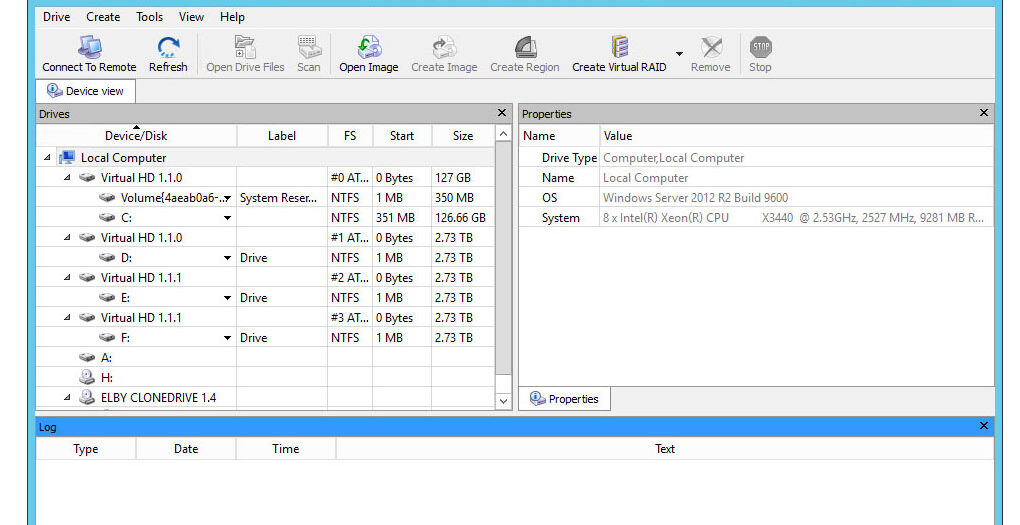Sort by the FS column header
The image size is (1020, 525).
point(350,136)
